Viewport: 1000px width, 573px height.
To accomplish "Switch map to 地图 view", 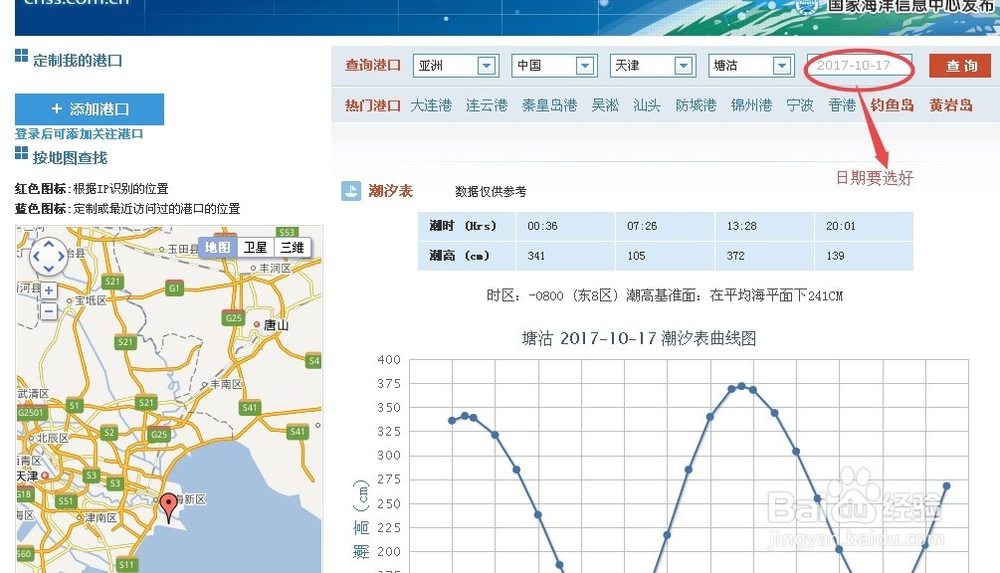I will pyautogui.click(x=217, y=247).
